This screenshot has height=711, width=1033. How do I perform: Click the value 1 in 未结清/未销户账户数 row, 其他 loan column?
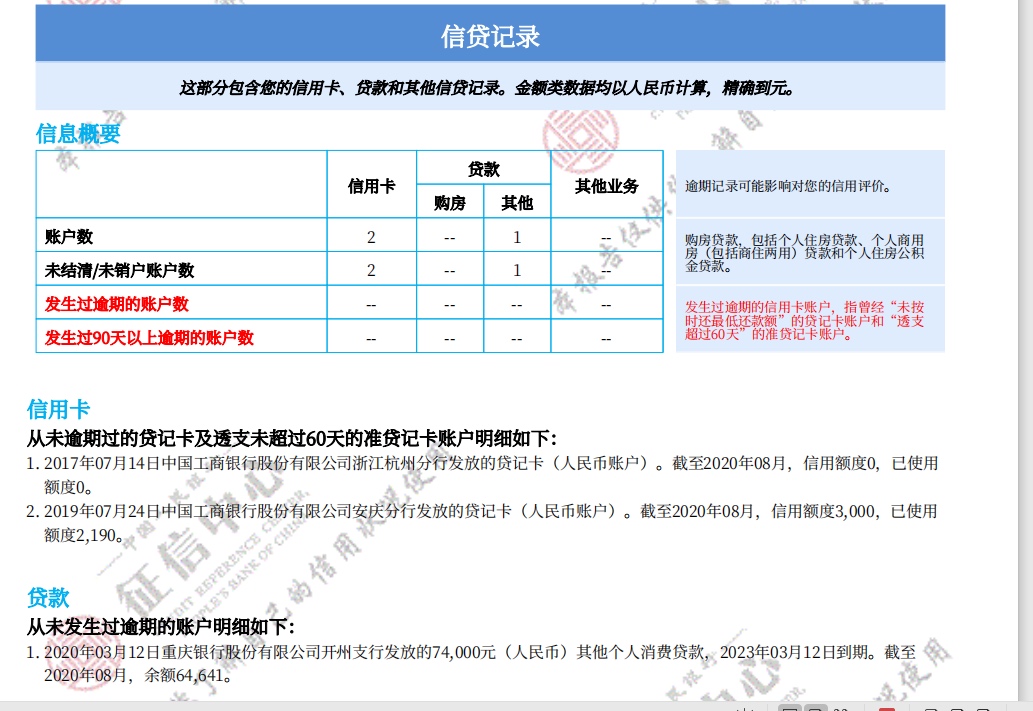coord(517,270)
